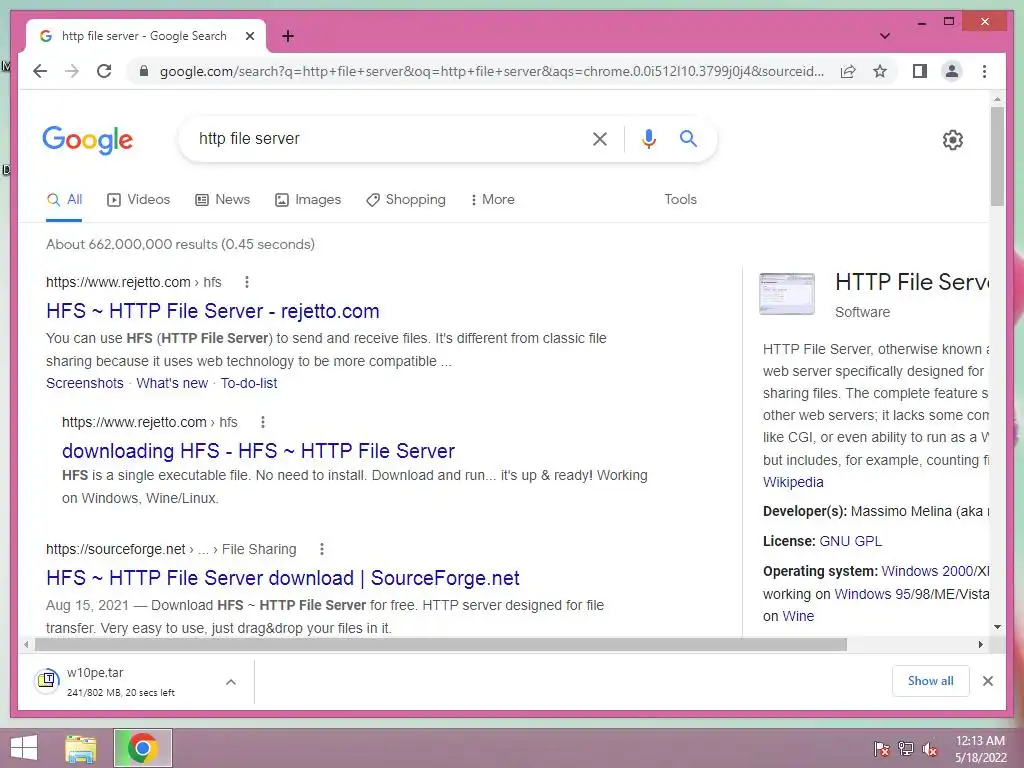The height and width of the screenshot is (768, 1024).
Task: Close the 'http file server' tab
Action: click(249, 36)
